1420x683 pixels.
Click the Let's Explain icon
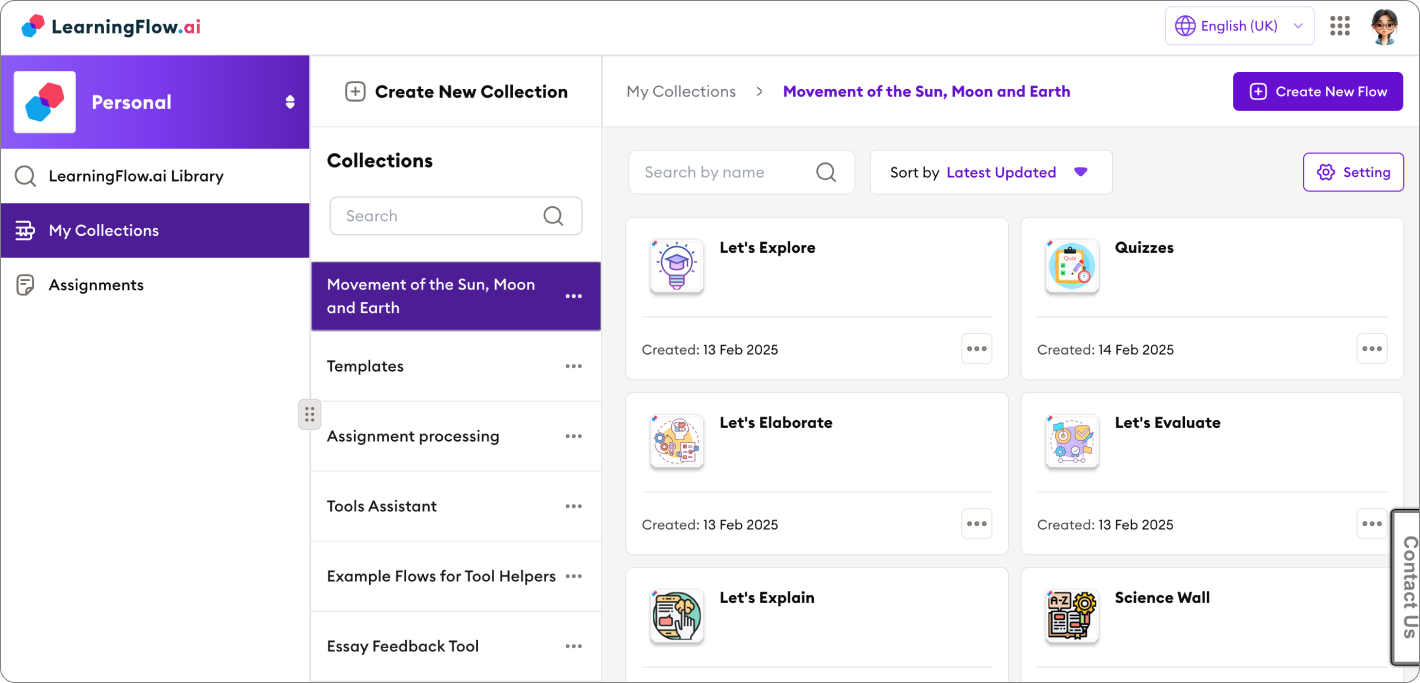(x=677, y=616)
